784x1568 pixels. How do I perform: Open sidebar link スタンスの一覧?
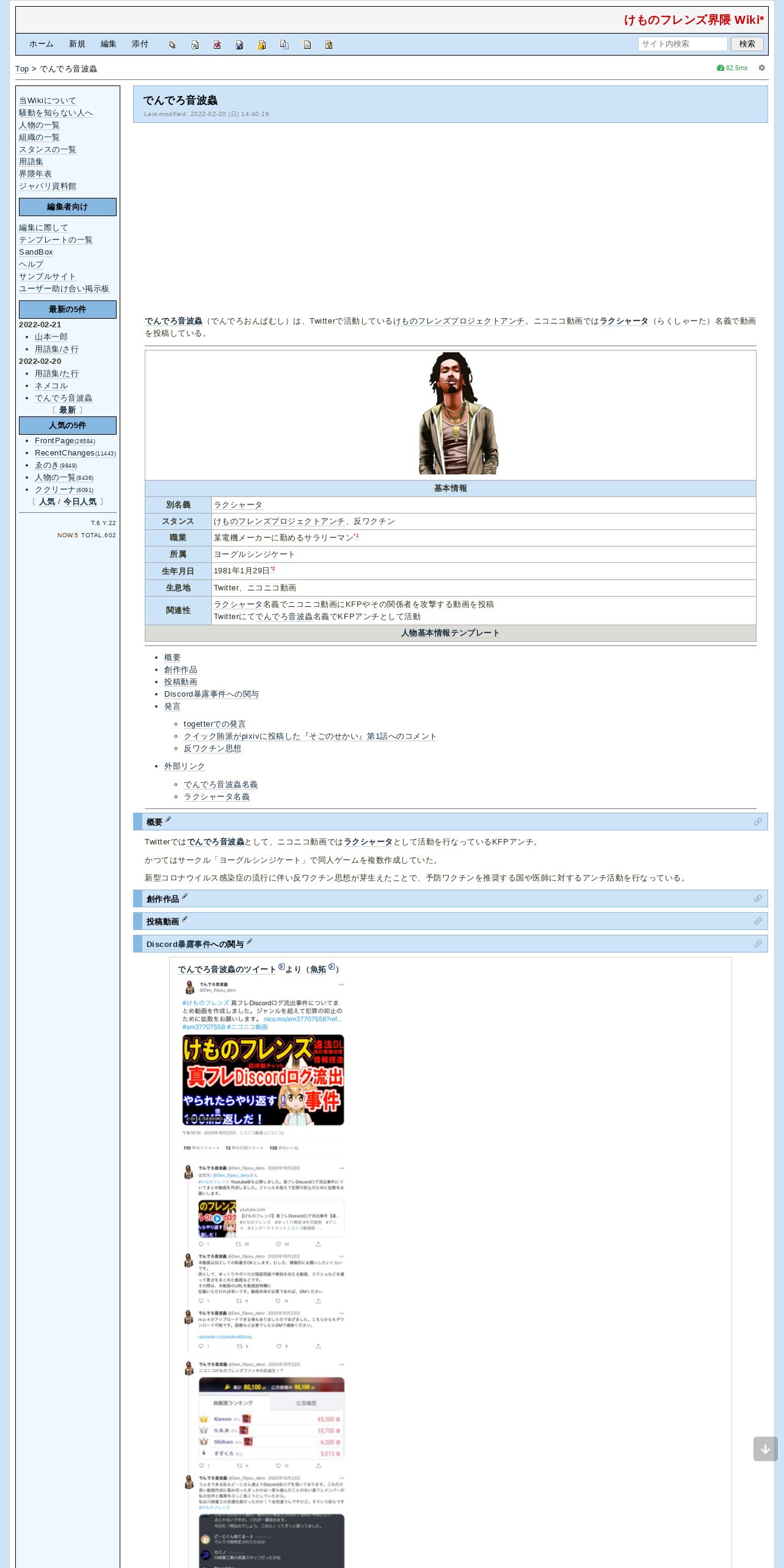[48, 150]
